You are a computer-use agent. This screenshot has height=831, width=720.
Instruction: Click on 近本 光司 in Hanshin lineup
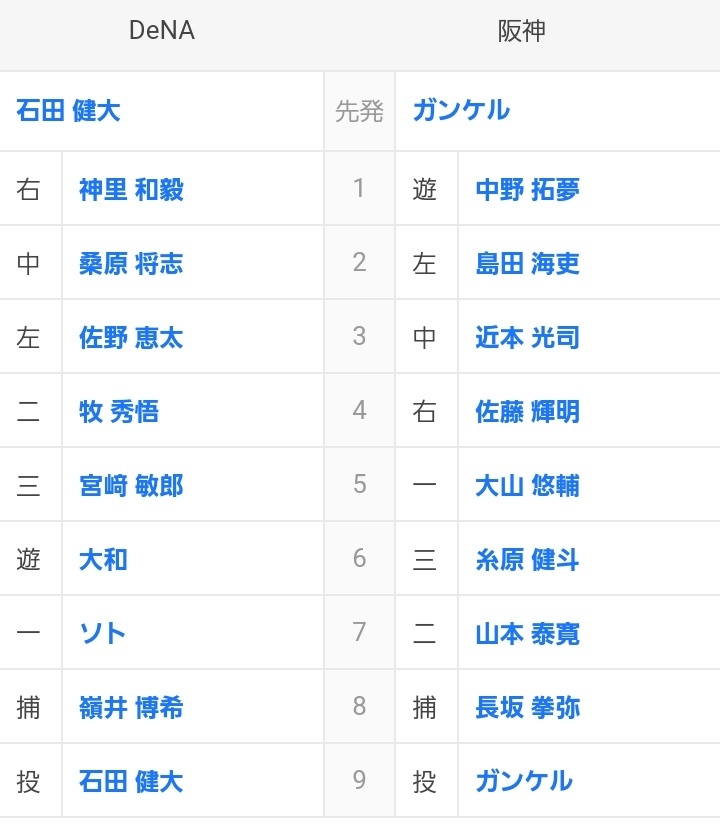coord(527,337)
